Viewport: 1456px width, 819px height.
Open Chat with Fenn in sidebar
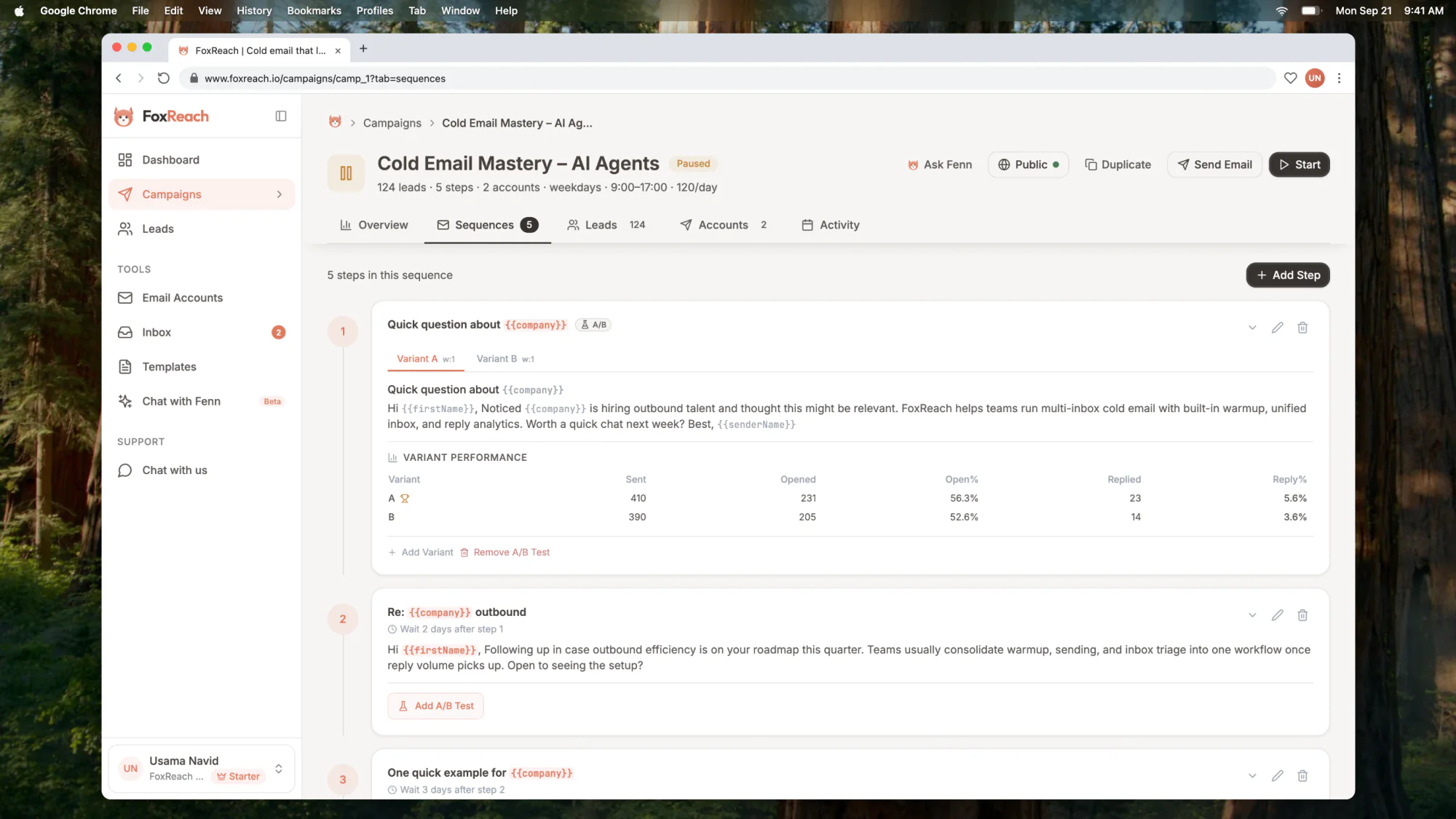[202, 401]
